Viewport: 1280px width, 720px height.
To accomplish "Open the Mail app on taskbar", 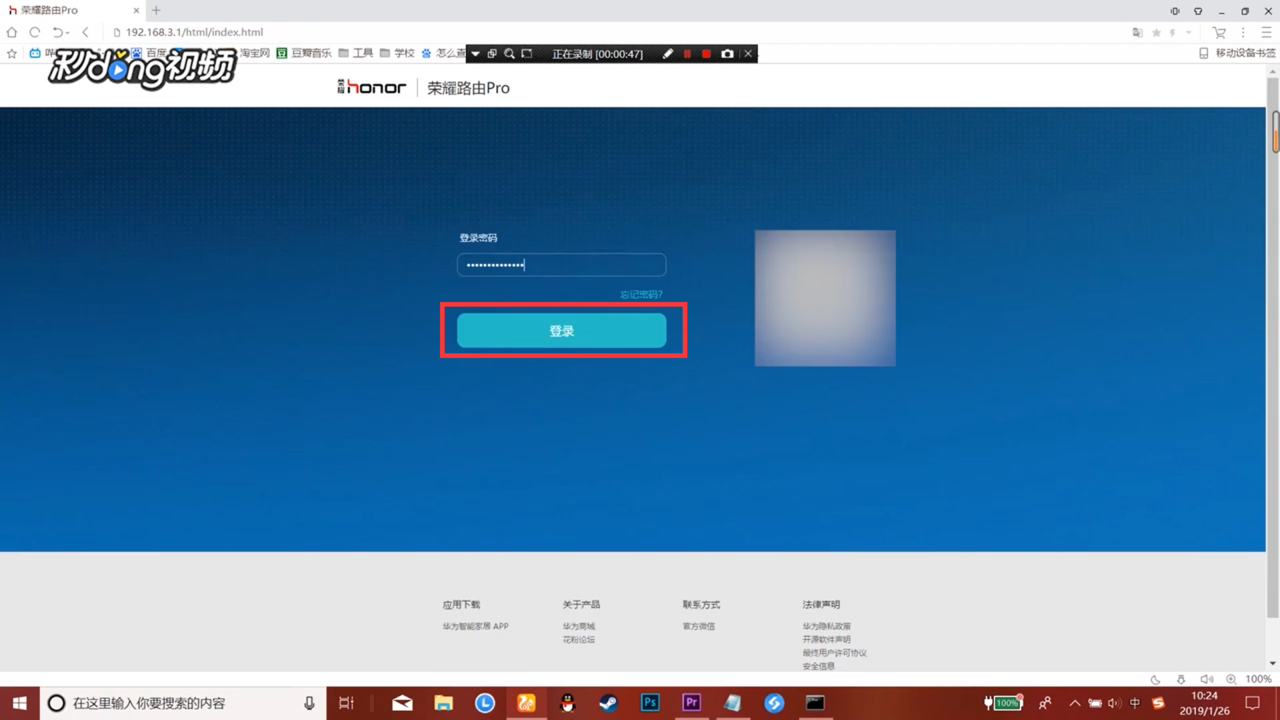I will pyautogui.click(x=402, y=703).
